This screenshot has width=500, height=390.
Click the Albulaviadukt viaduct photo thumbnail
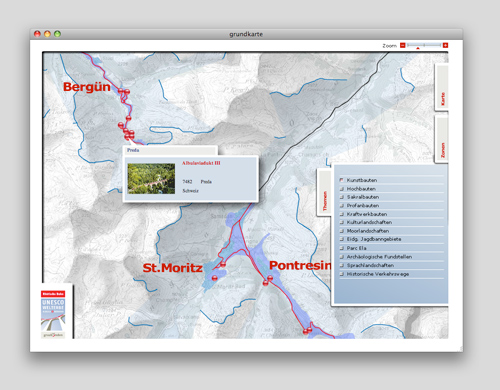[151, 178]
